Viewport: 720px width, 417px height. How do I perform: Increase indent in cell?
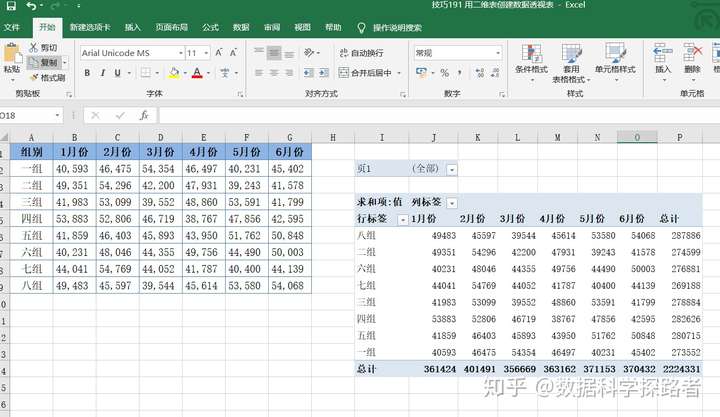point(324,73)
